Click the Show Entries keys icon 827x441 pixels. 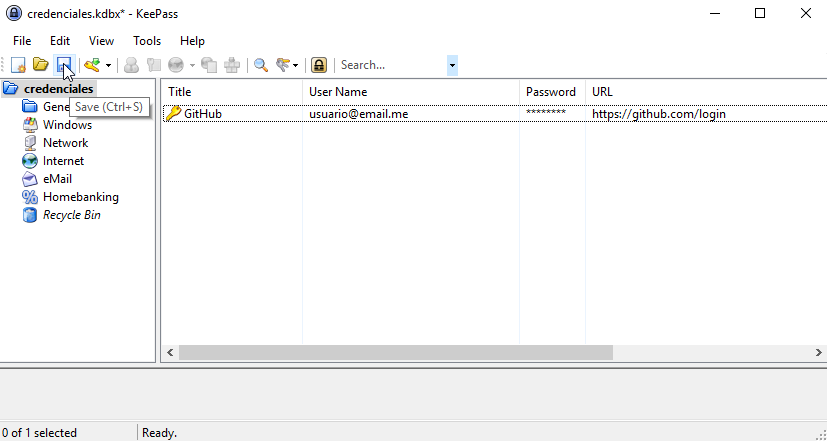(x=283, y=65)
